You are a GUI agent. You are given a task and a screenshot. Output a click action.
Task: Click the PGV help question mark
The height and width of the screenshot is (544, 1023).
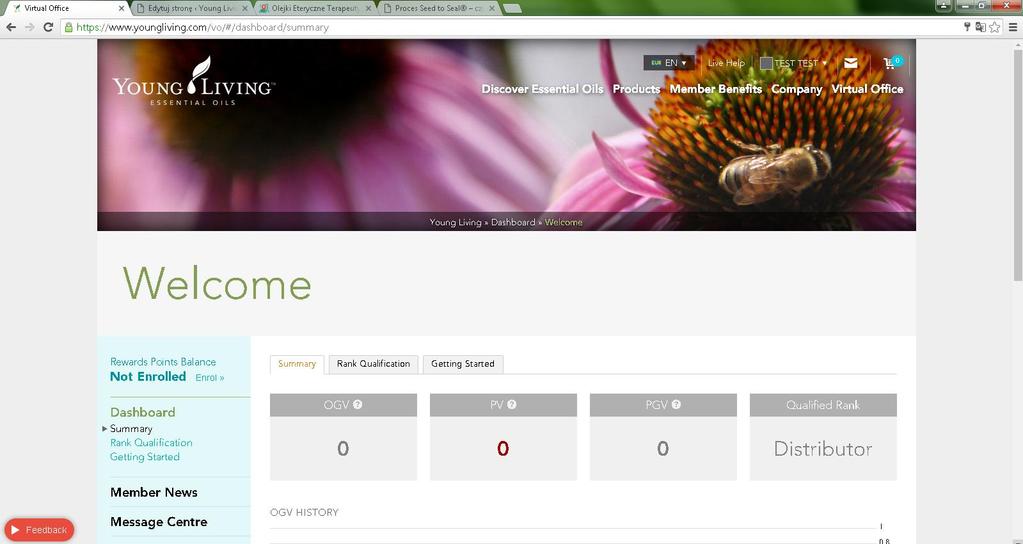(676, 404)
